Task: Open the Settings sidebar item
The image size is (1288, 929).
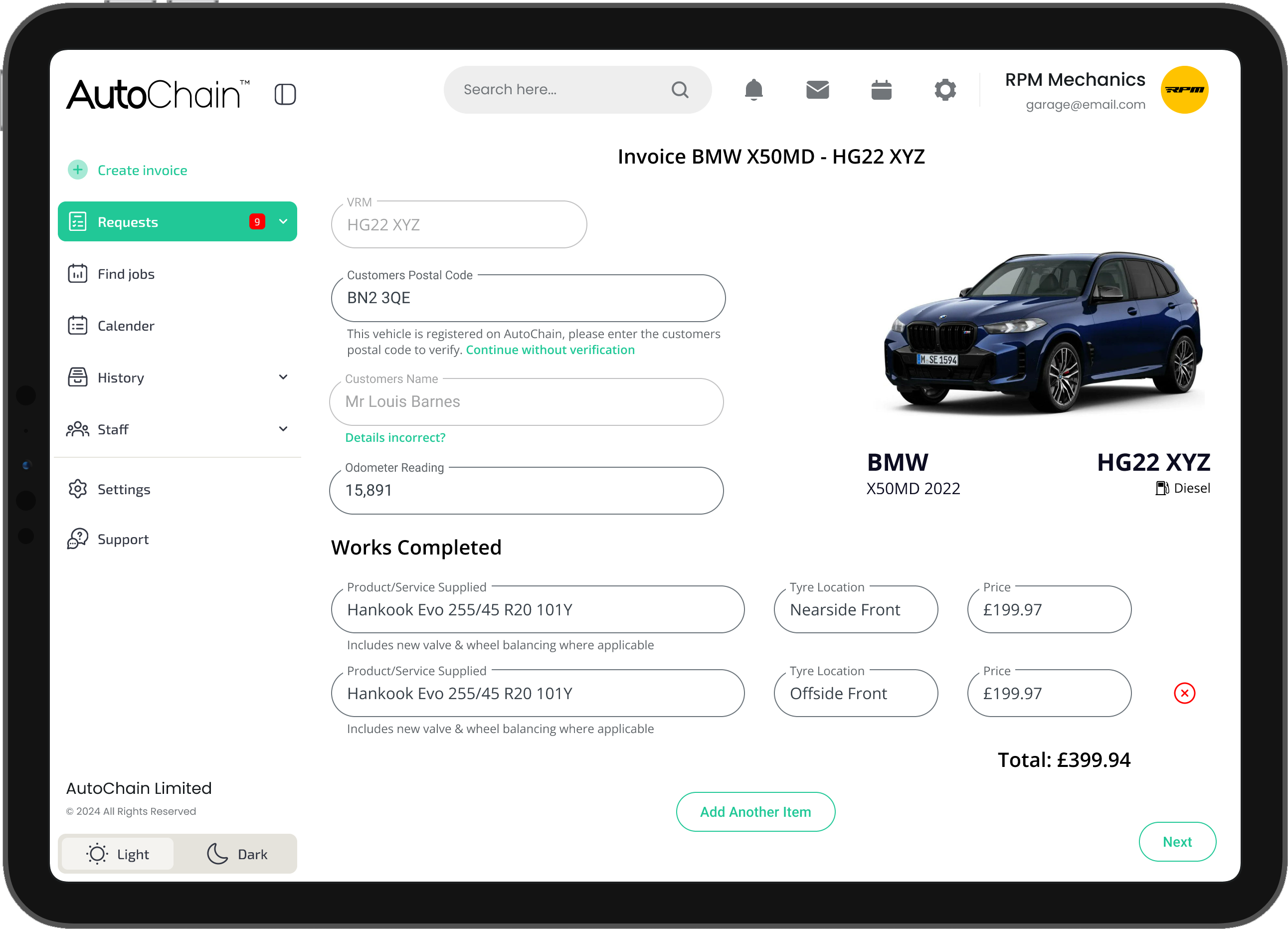Action: [124, 488]
